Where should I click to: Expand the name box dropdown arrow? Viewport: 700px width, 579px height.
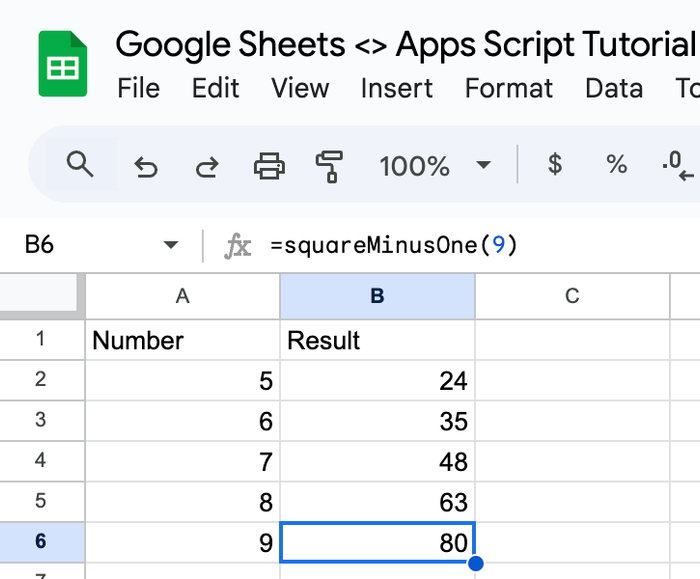pyautogui.click(x=171, y=245)
